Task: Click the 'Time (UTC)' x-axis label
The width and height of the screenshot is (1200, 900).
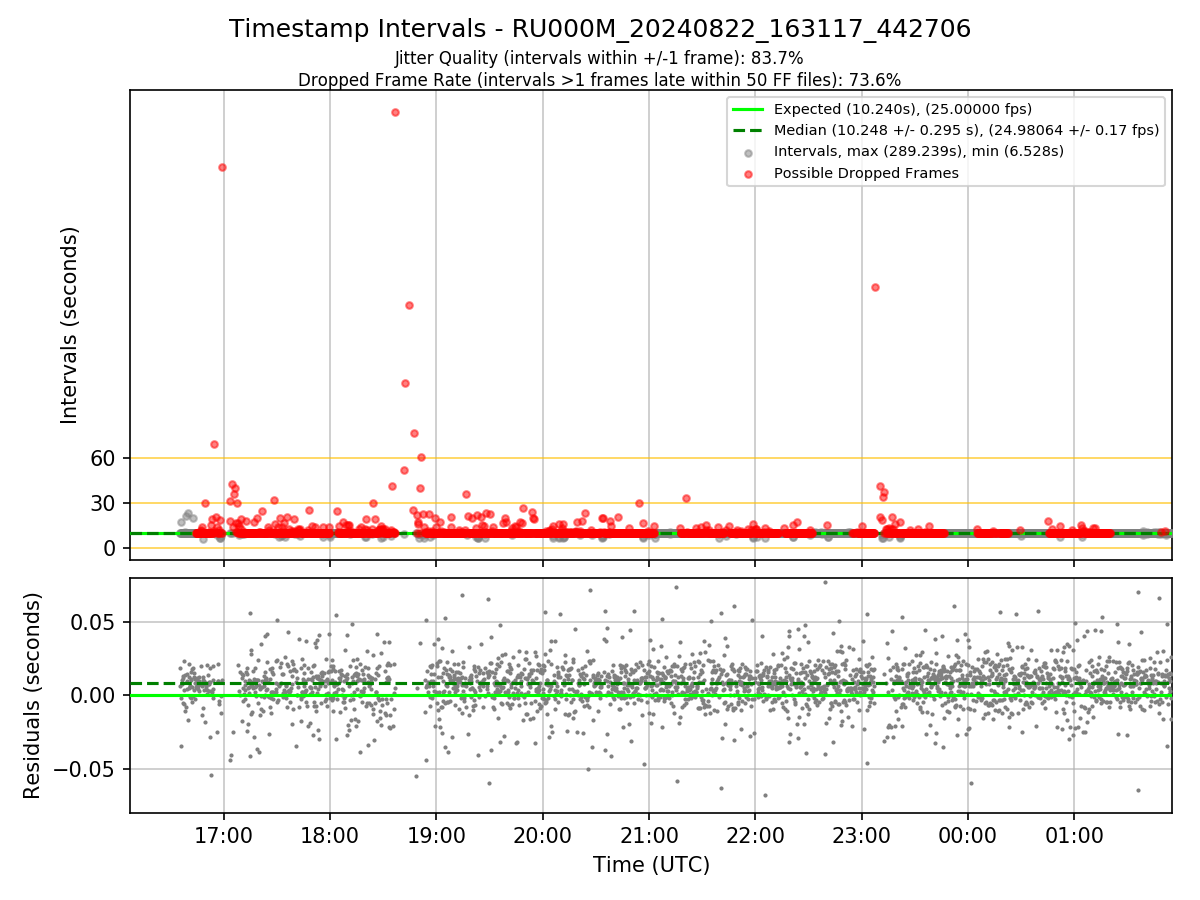Action: pos(651,864)
